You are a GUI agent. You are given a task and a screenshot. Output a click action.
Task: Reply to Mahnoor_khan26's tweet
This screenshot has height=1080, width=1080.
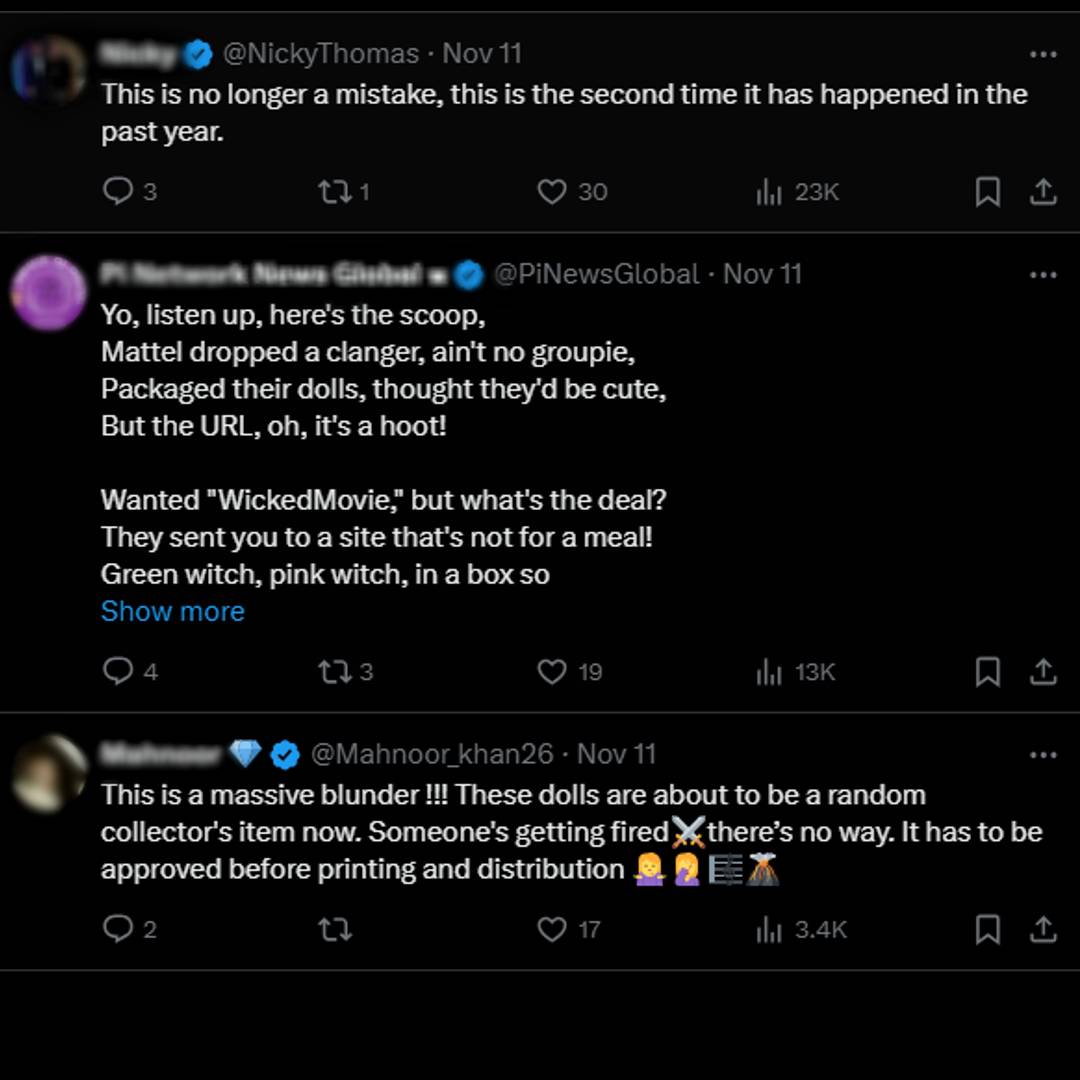118,929
